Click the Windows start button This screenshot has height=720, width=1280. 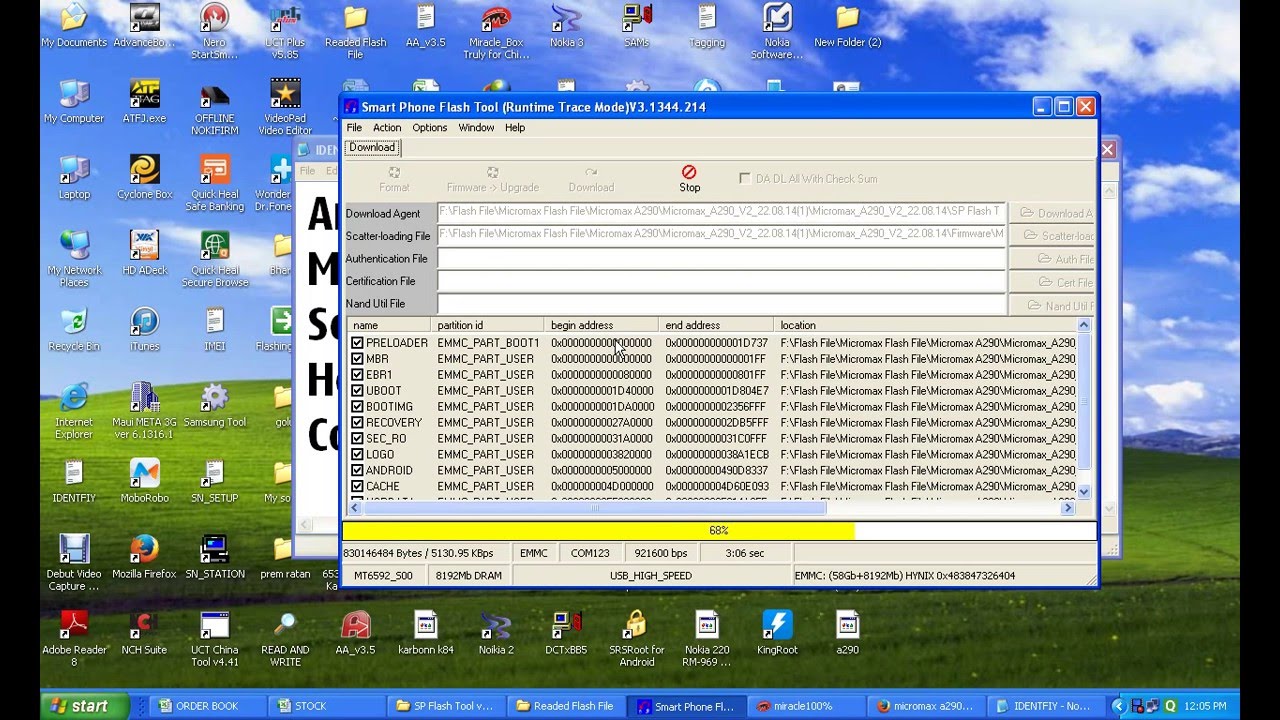(x=83, y=706)
